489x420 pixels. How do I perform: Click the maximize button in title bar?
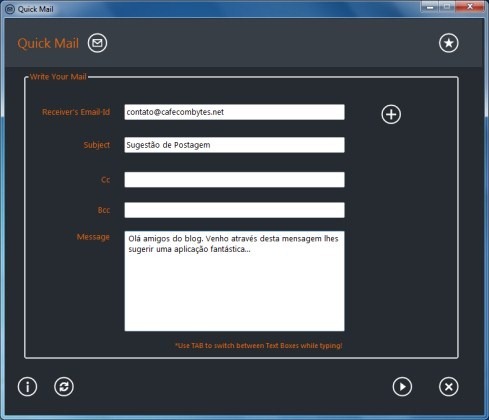click(x=447, y=7)
